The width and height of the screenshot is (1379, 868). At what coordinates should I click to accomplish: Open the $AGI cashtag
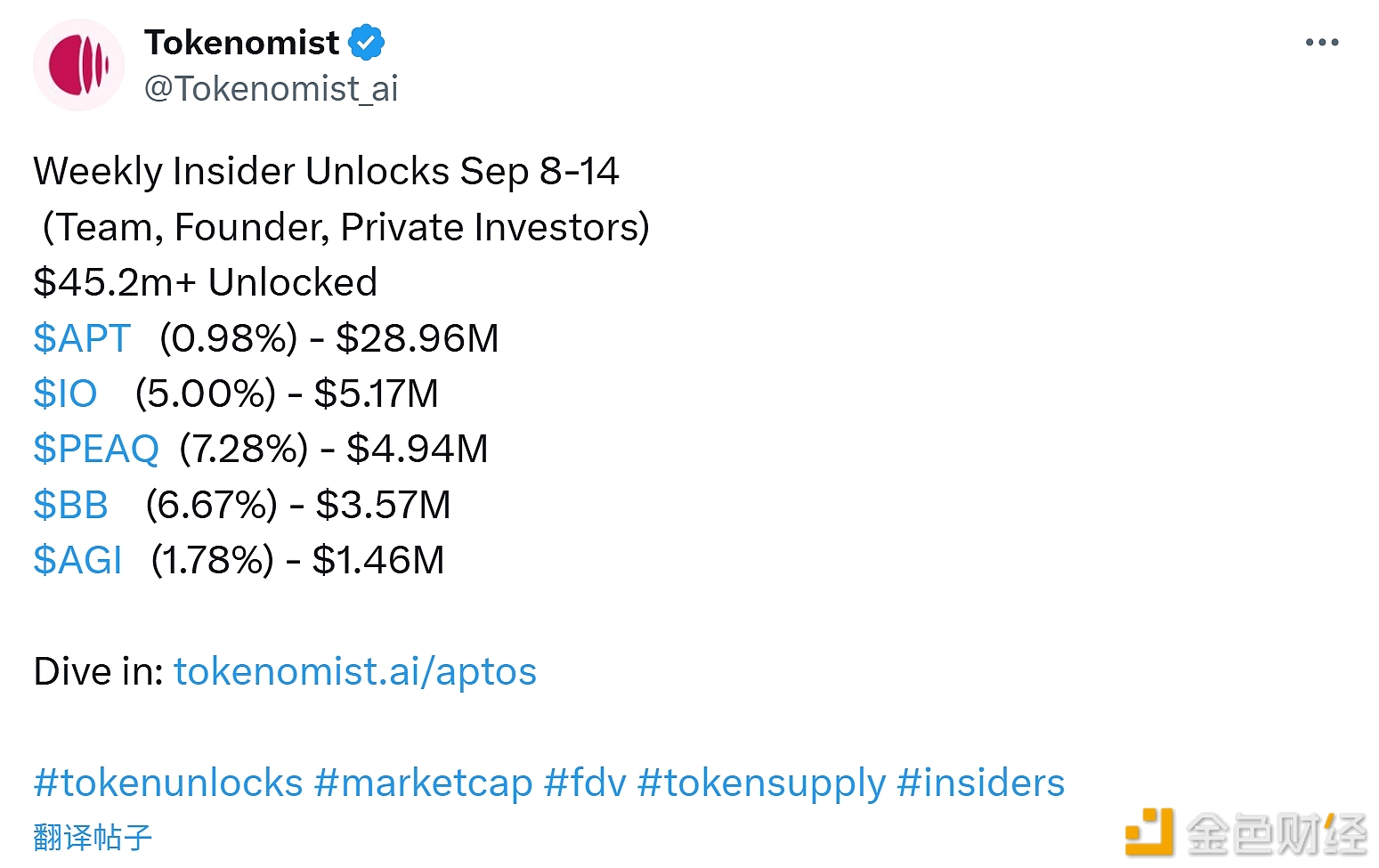coord(77,560)
